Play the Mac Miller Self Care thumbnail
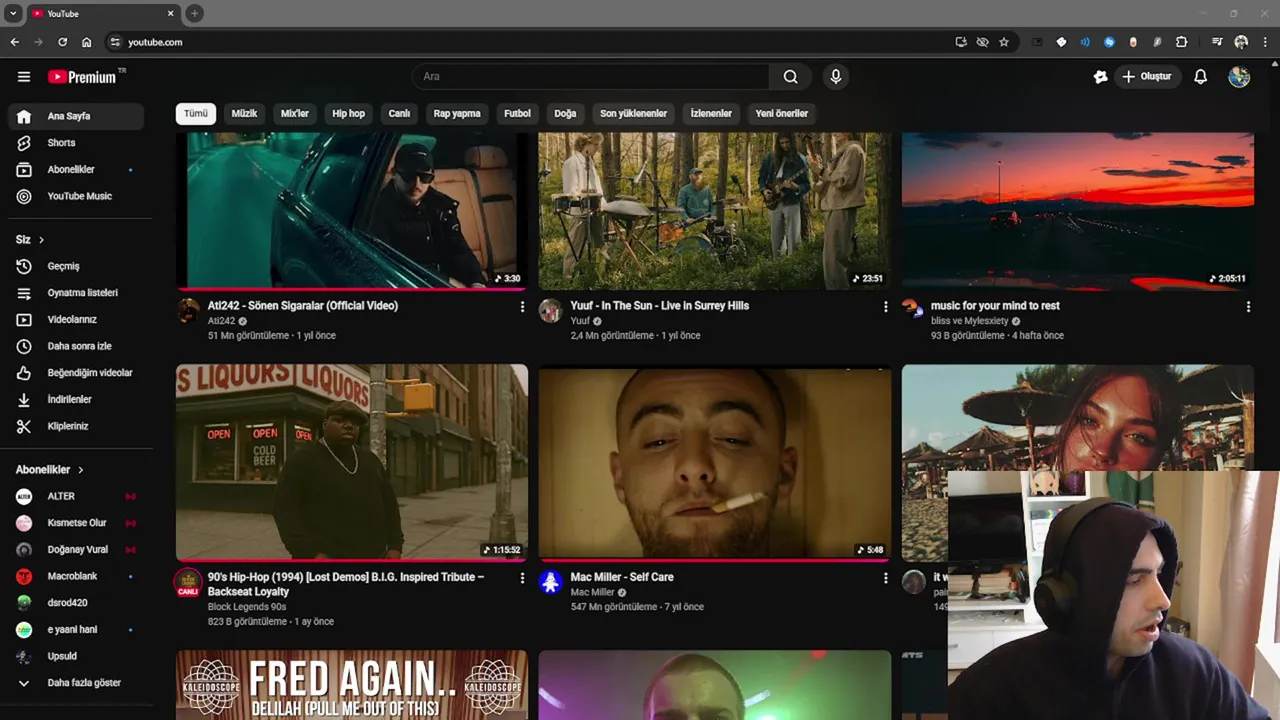This screenshot has width=1280, height=720. pos(715,462)
